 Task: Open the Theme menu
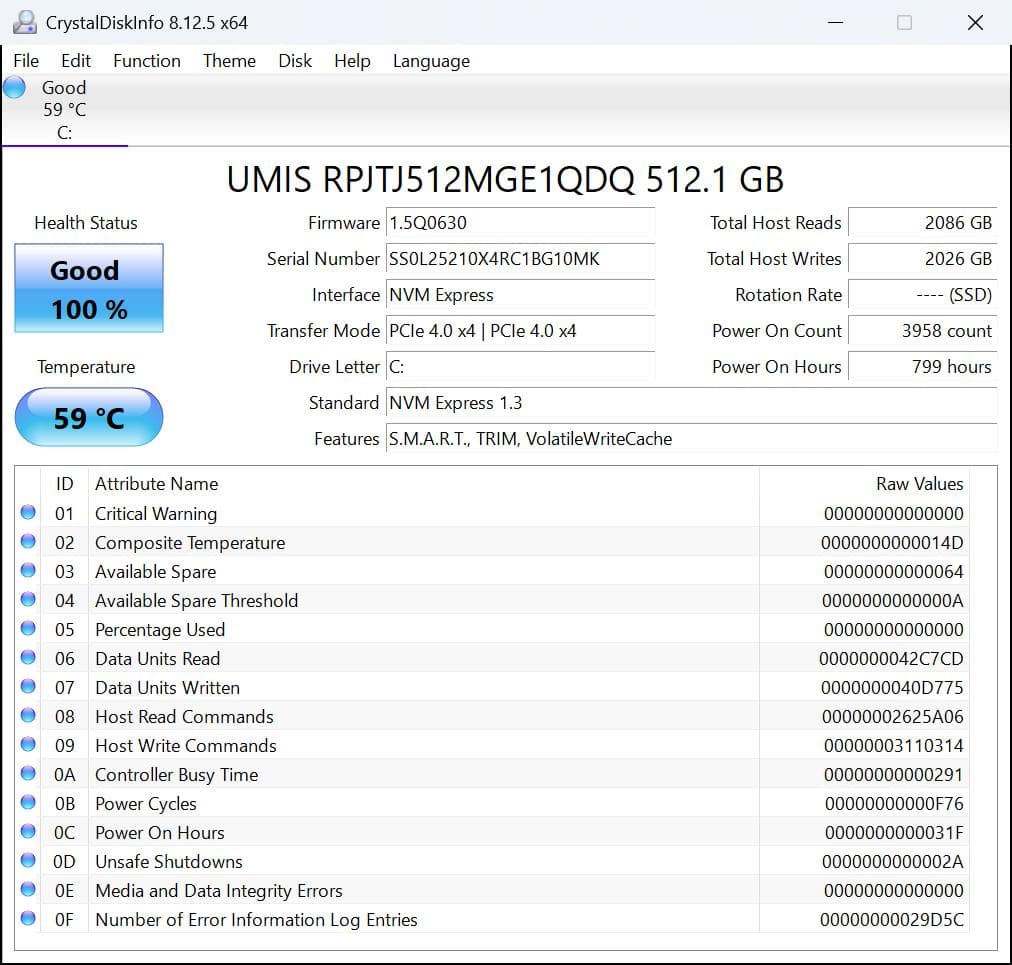[228, 61]
